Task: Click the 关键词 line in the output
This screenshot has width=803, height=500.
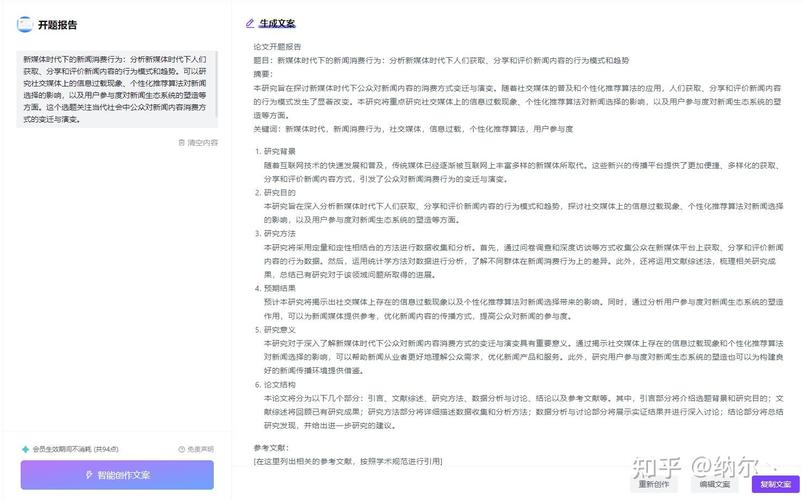Action: pos(413,129)
